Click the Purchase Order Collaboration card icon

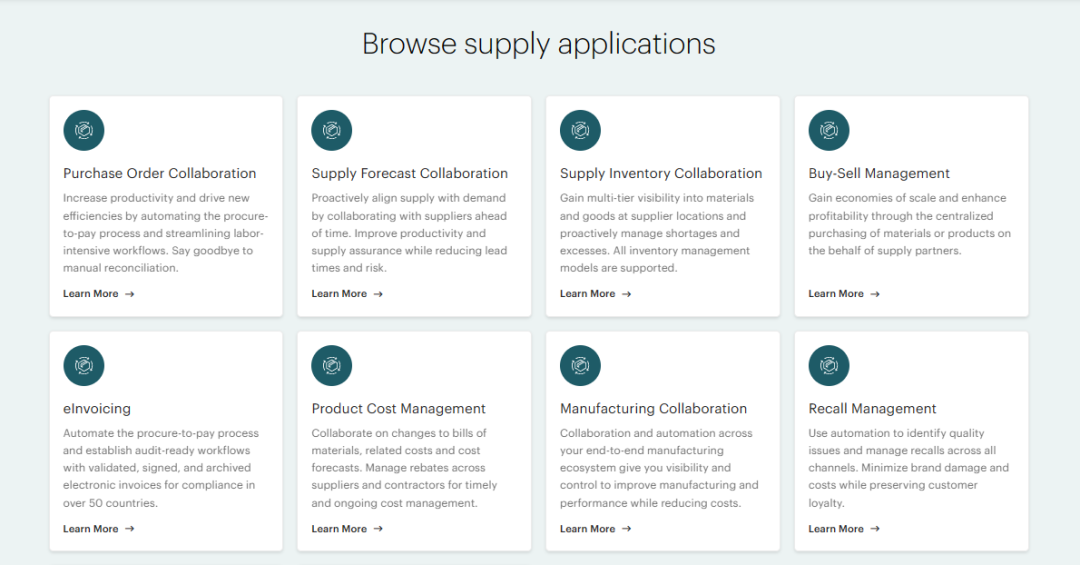[83, 130]
